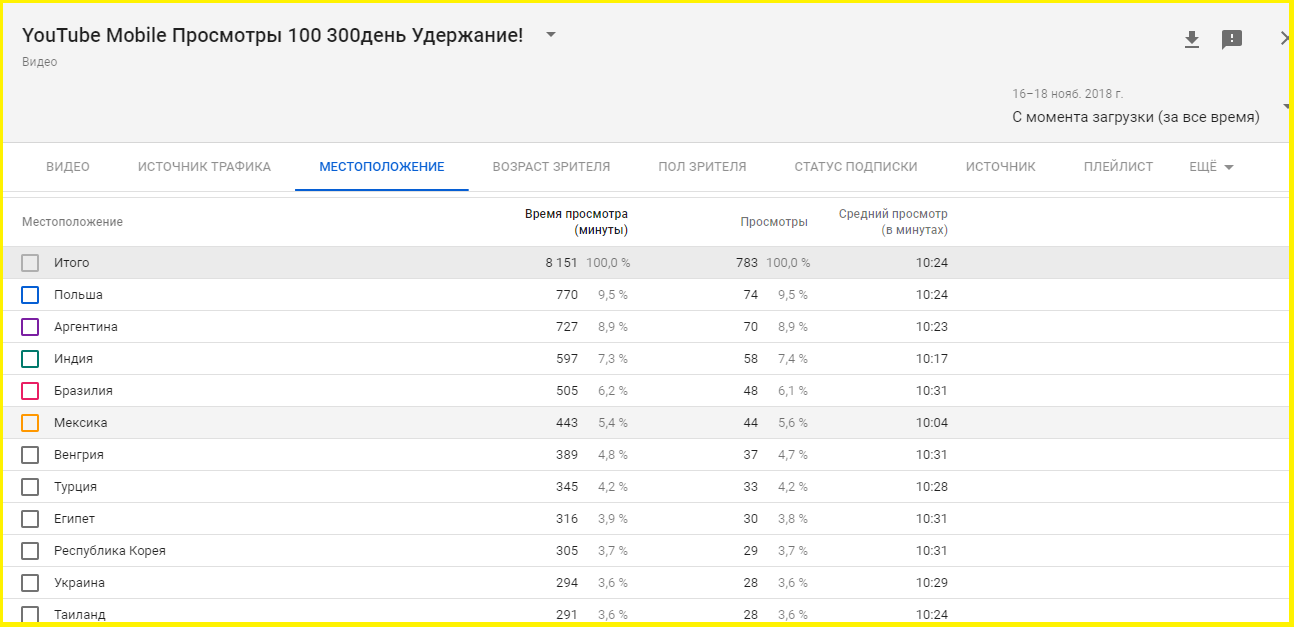
Task: Click Венгрия watch time value 389
Action: point(567,455)
